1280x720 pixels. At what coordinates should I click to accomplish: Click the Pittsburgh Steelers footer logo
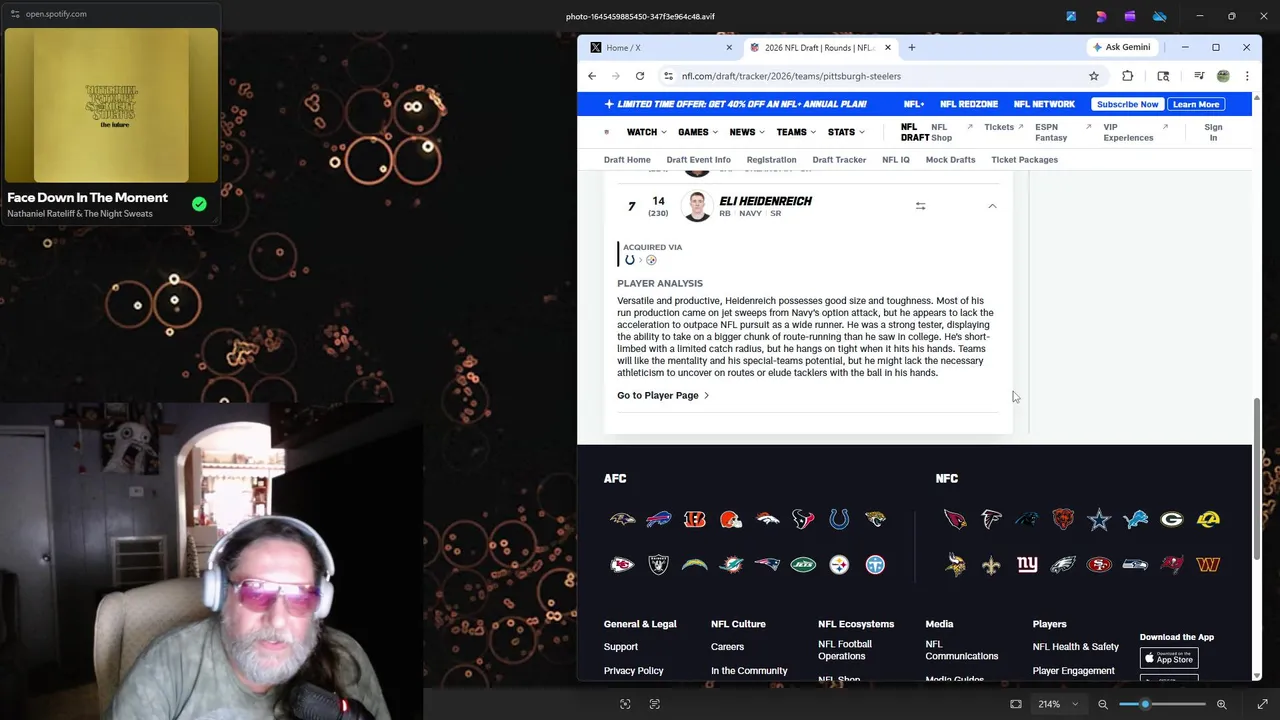pyautogui.click(x=839, y=565)
